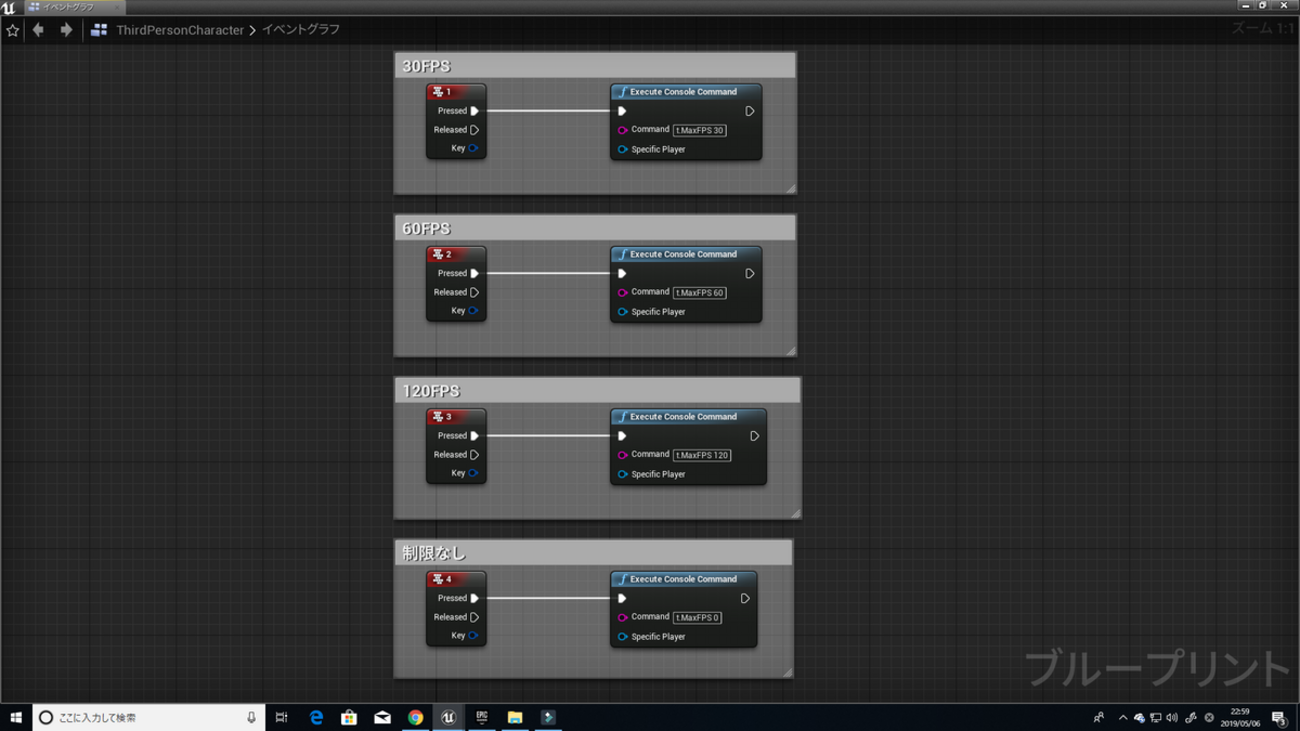The width and height of the screenshot is (1300, 731).
Task: Click Specific Player pin in 30FPS node
Action: click(x=622, y=149)
